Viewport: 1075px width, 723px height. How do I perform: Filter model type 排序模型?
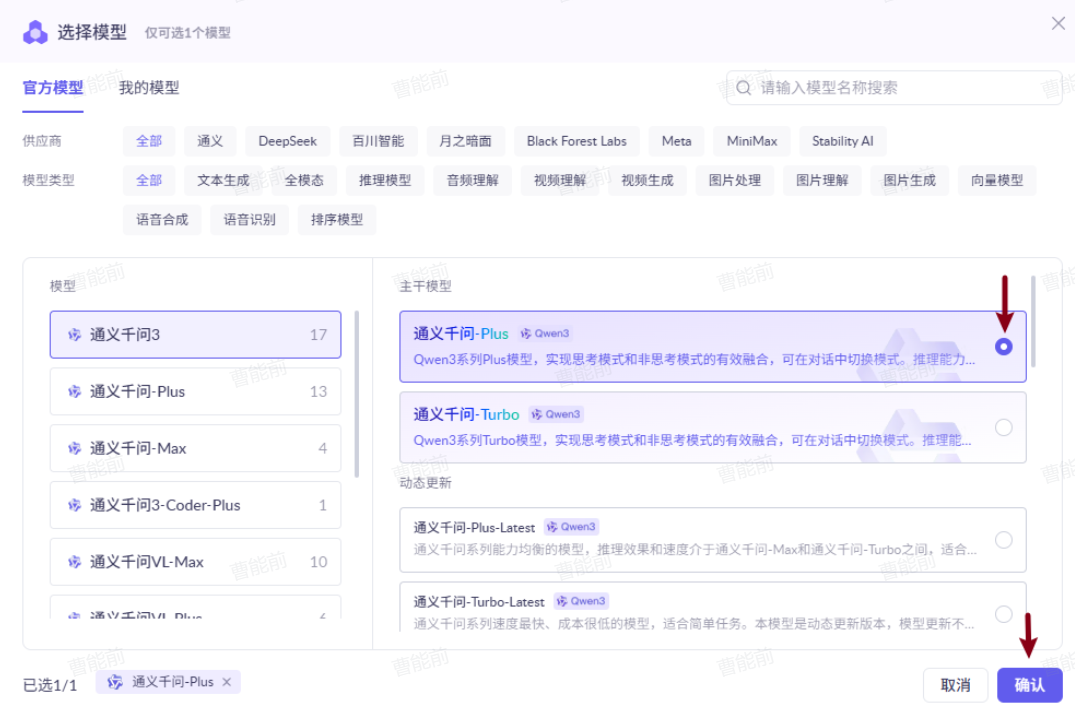[337, 219]
